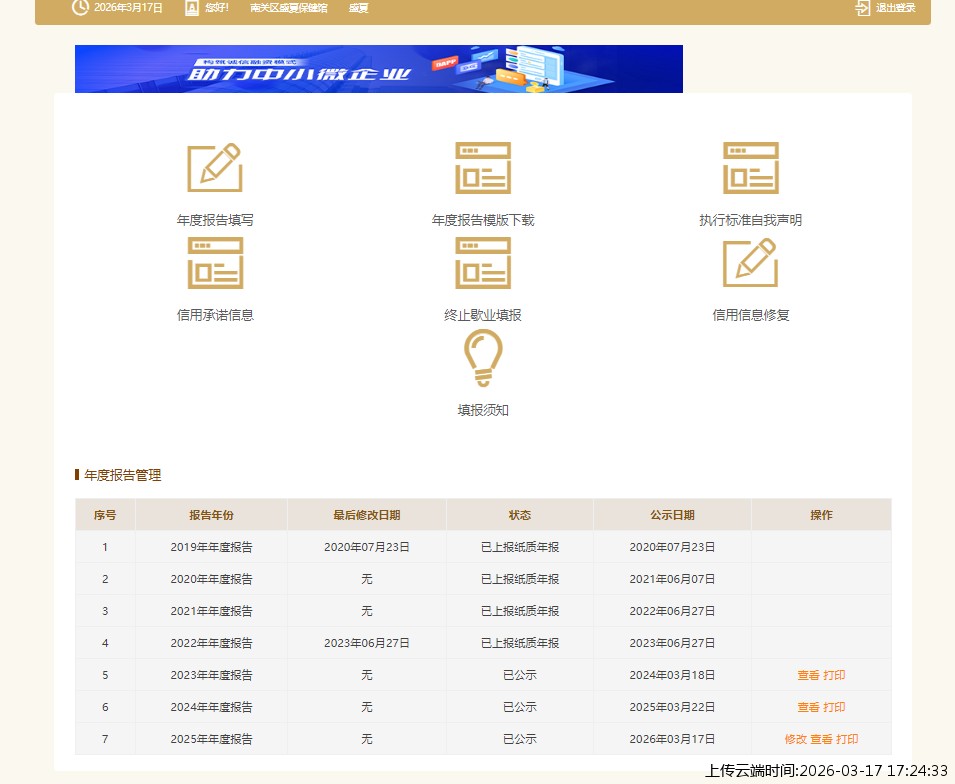
Task: Click 打印 for the 2023年年度报告
Action: [834, 675]
